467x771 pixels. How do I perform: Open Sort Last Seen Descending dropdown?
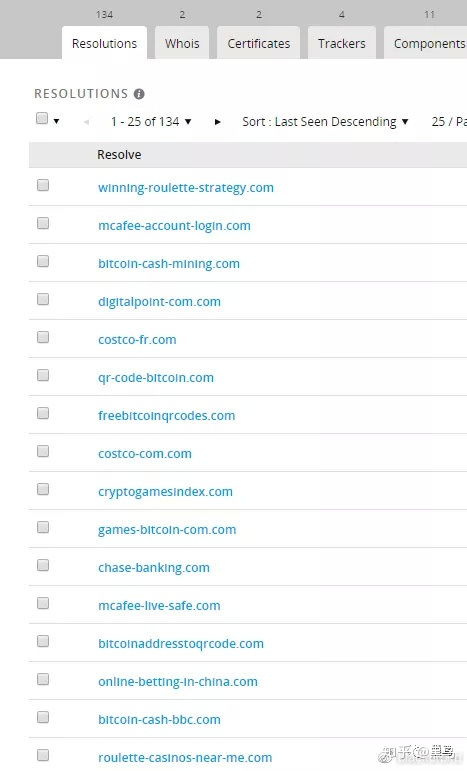(x=325, y=121)
